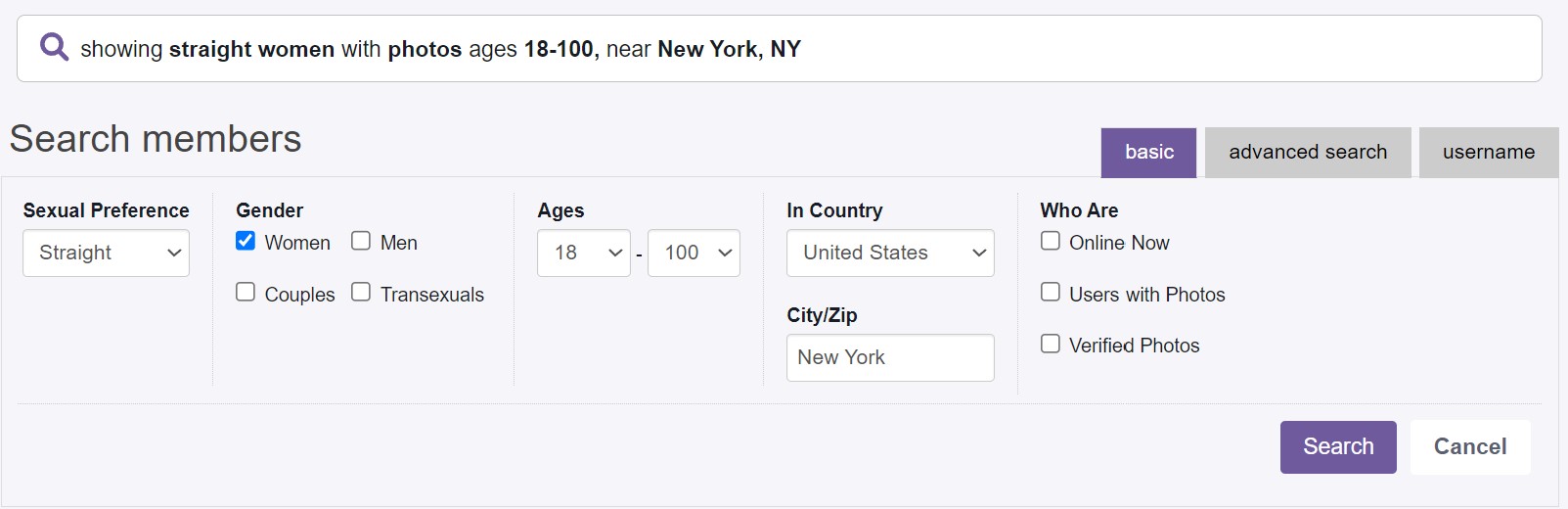The image size is (1568, 509).
Task: Select the basic search tab
Action: [x=1148, y=152]
